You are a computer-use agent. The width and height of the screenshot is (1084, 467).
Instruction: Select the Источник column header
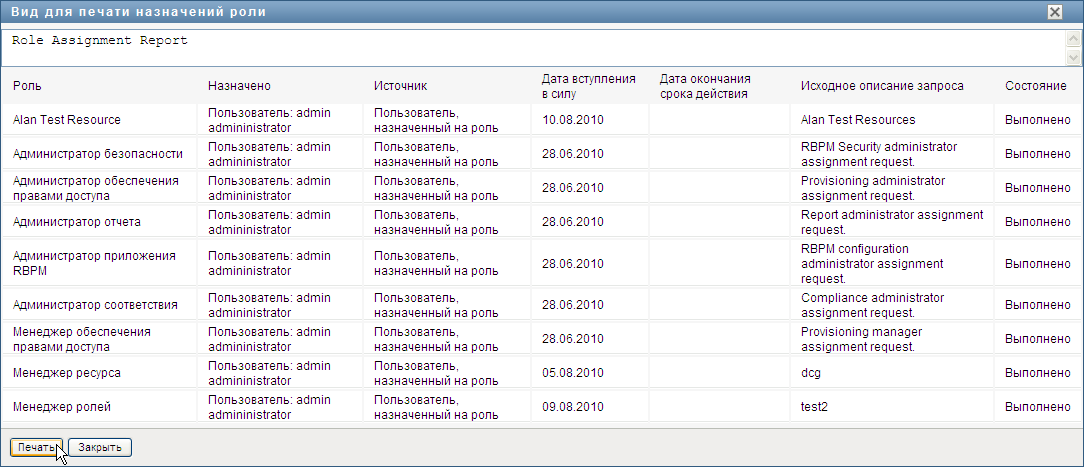point(400,86)
